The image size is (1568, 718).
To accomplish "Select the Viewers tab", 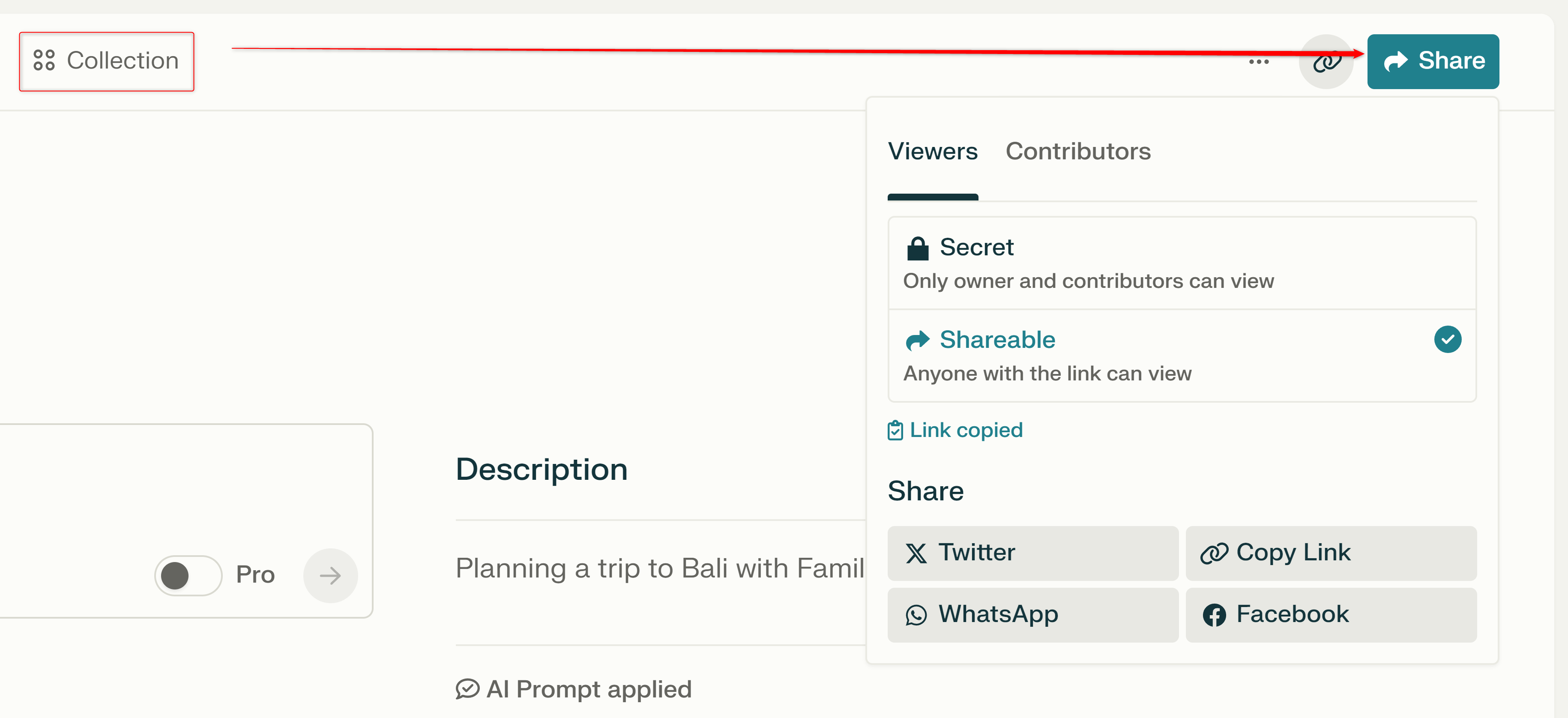I will [x=933, y=151].
